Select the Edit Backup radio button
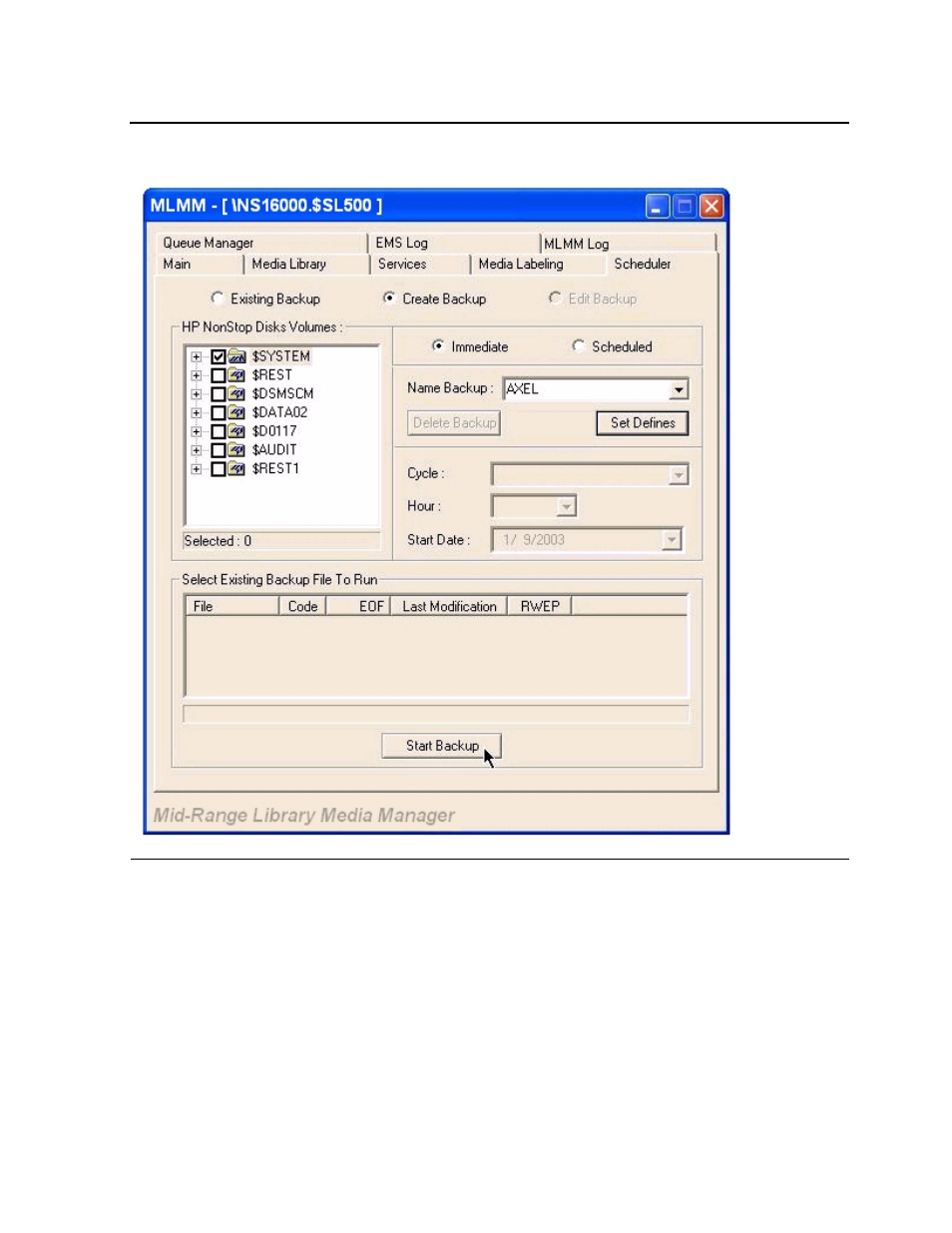 [555, 298]
